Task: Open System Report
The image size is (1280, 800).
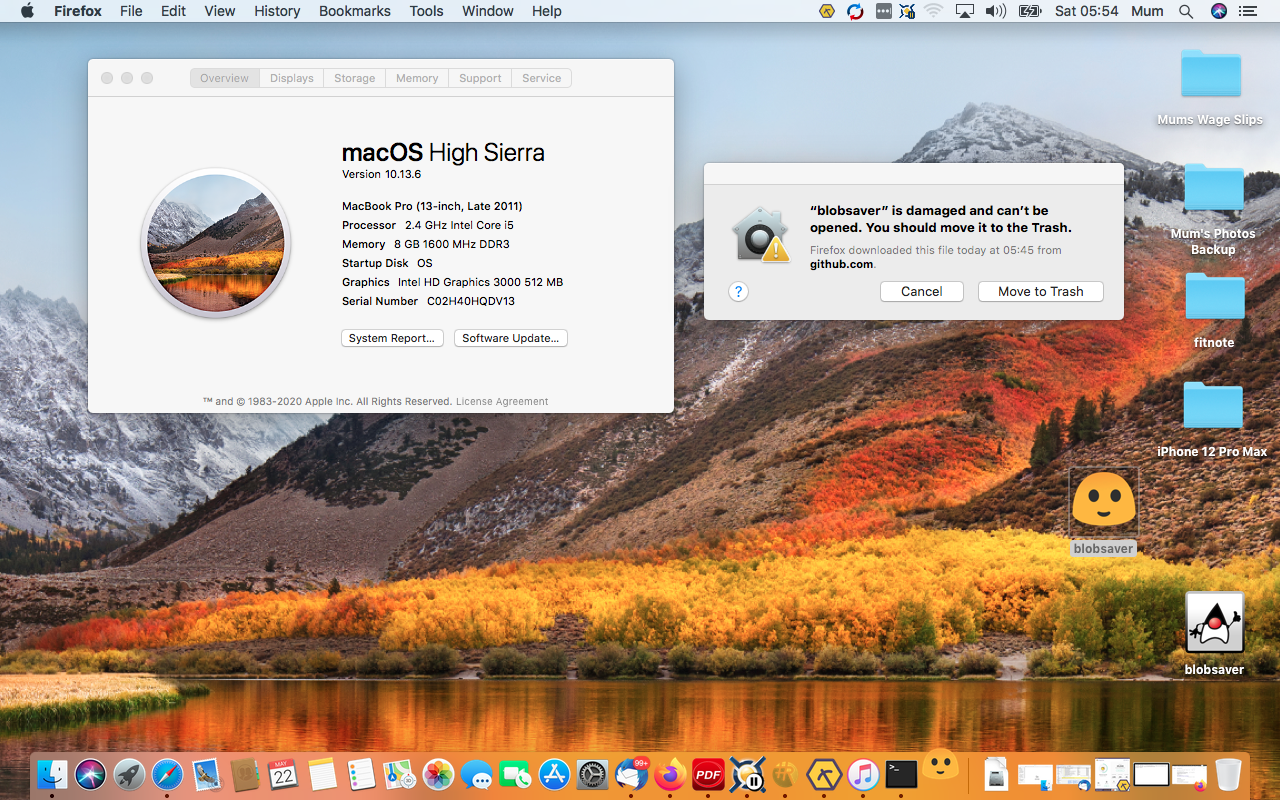Action: tap(392, 338)
